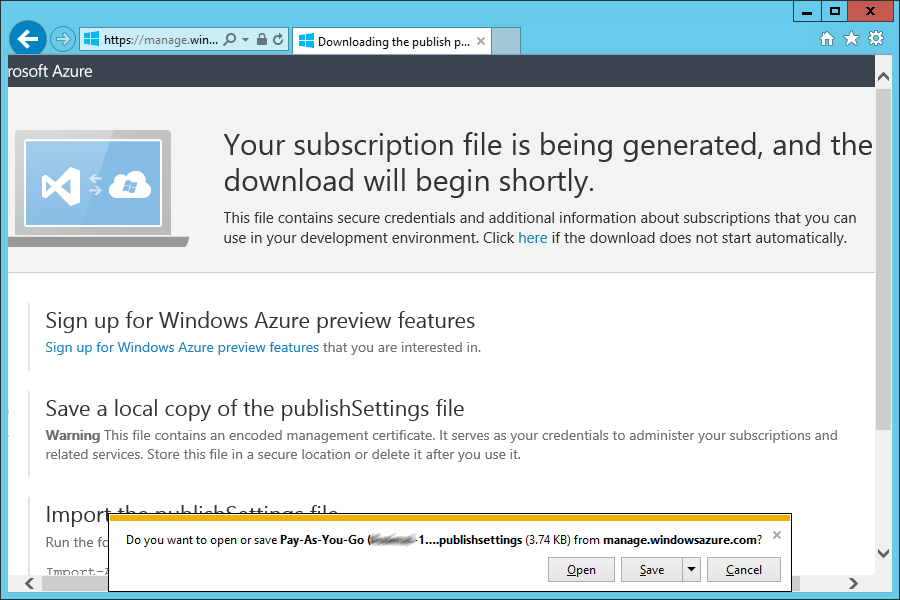Open the address bar autocomplete dropdown arrow
900x600 pixels.
[x=246, y=39]
